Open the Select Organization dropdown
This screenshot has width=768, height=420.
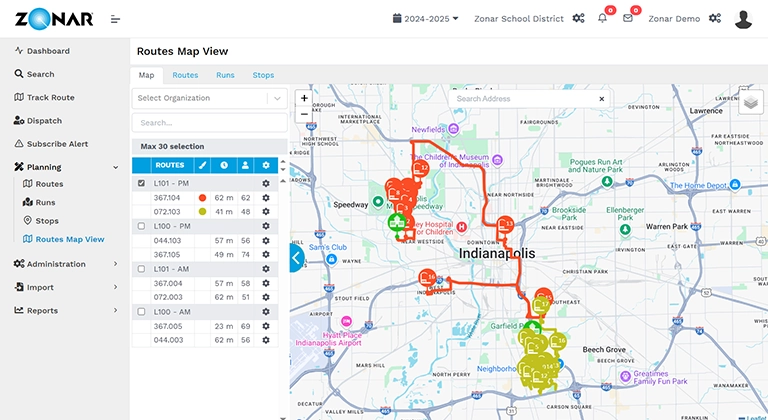(210, 98)
